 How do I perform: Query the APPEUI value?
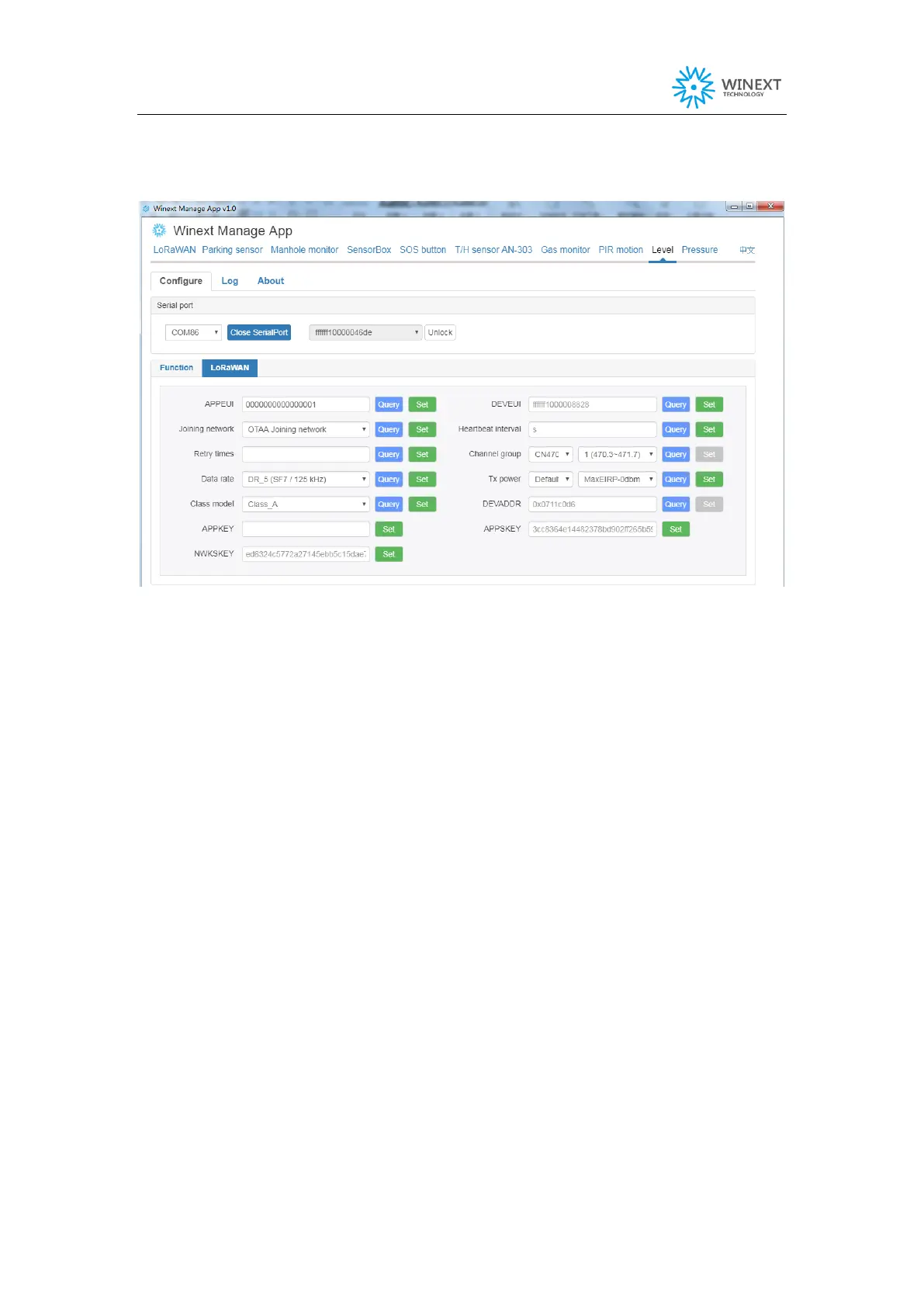tap(389, 404)
